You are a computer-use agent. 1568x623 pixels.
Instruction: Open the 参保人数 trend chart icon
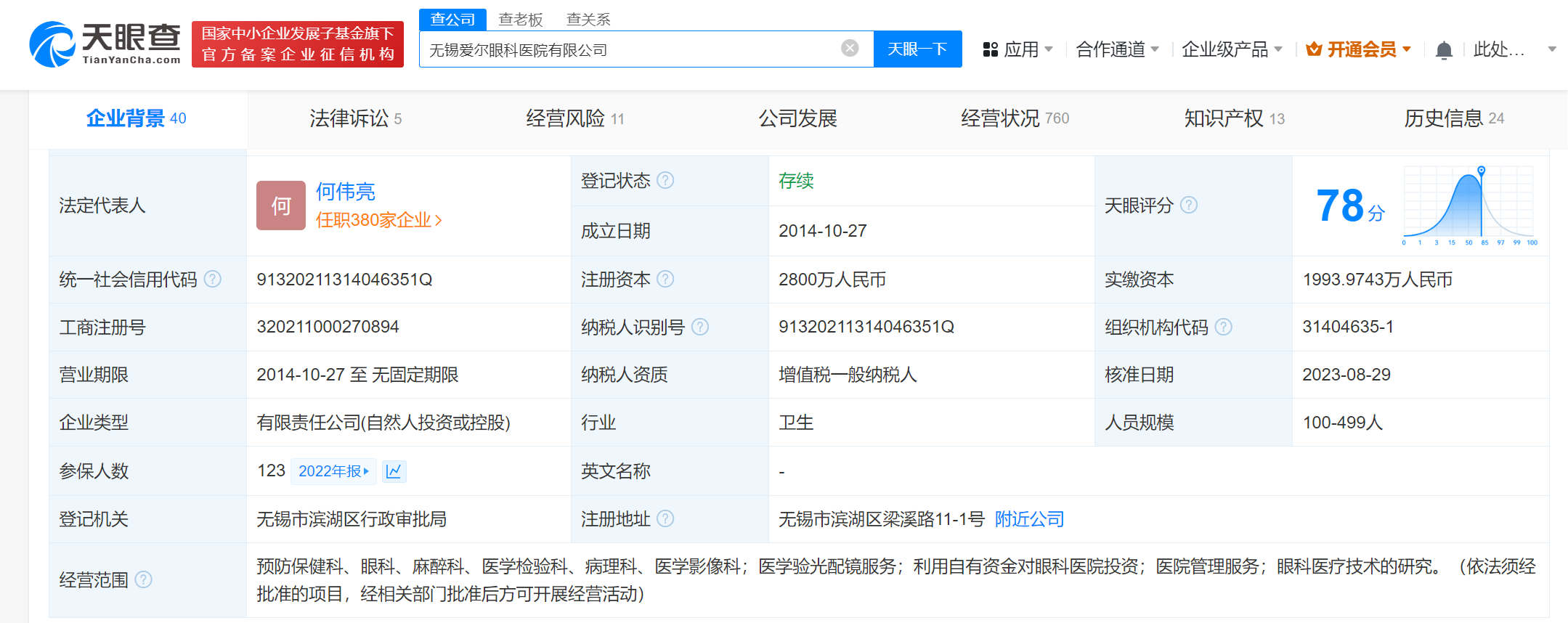[394, 471]
